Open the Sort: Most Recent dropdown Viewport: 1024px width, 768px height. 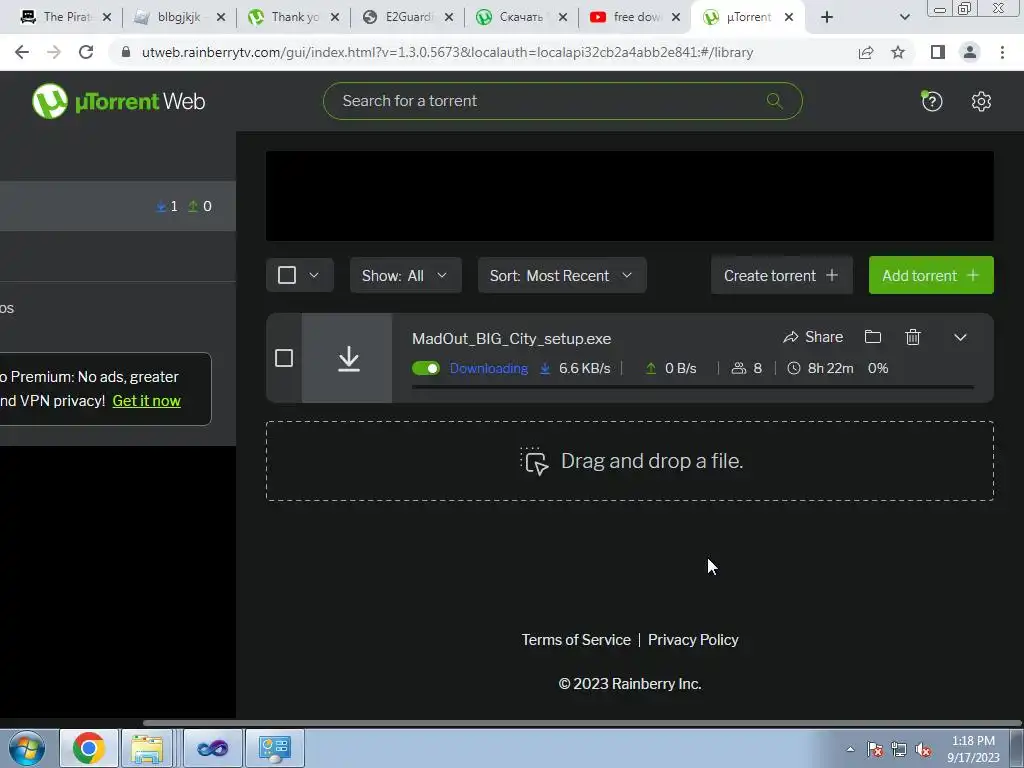coord(562,275)
